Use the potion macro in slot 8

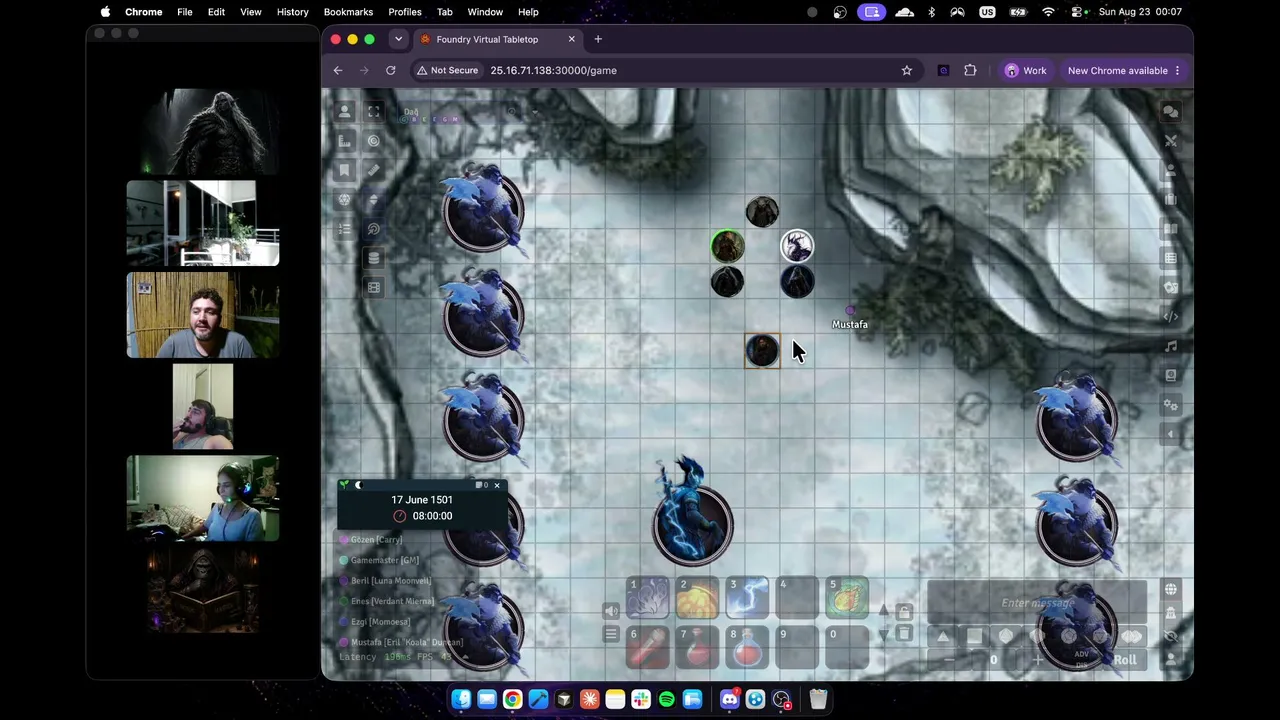click(747, 647)
